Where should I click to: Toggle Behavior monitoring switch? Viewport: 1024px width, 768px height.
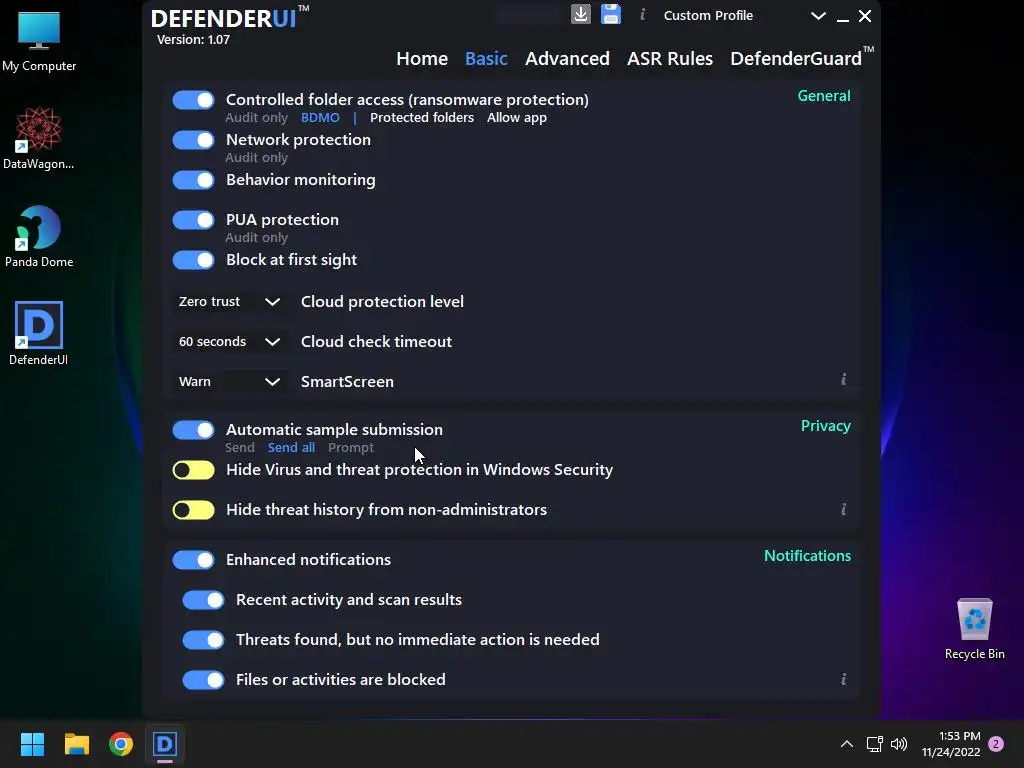pos(193,180)
